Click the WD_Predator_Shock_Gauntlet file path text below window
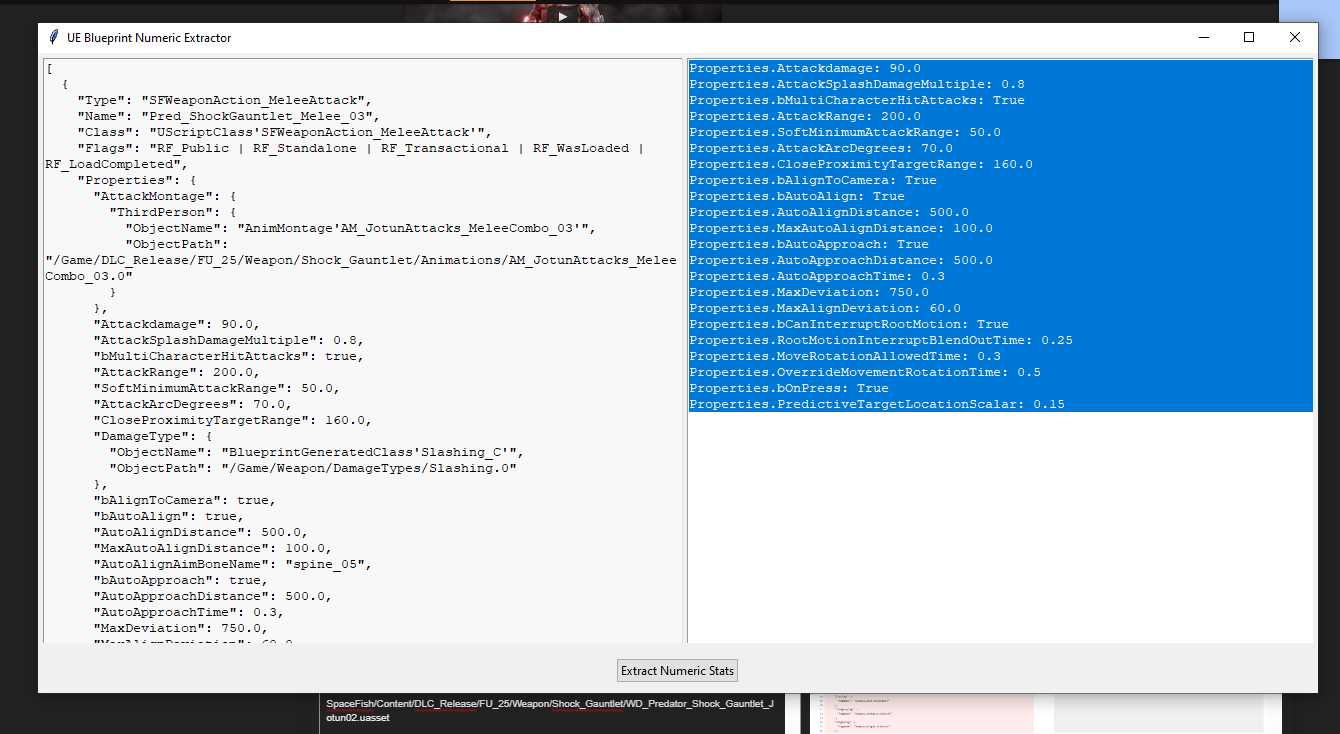Image resolution: width=1340 pixels, height=734 pixels. coord(549,711)
